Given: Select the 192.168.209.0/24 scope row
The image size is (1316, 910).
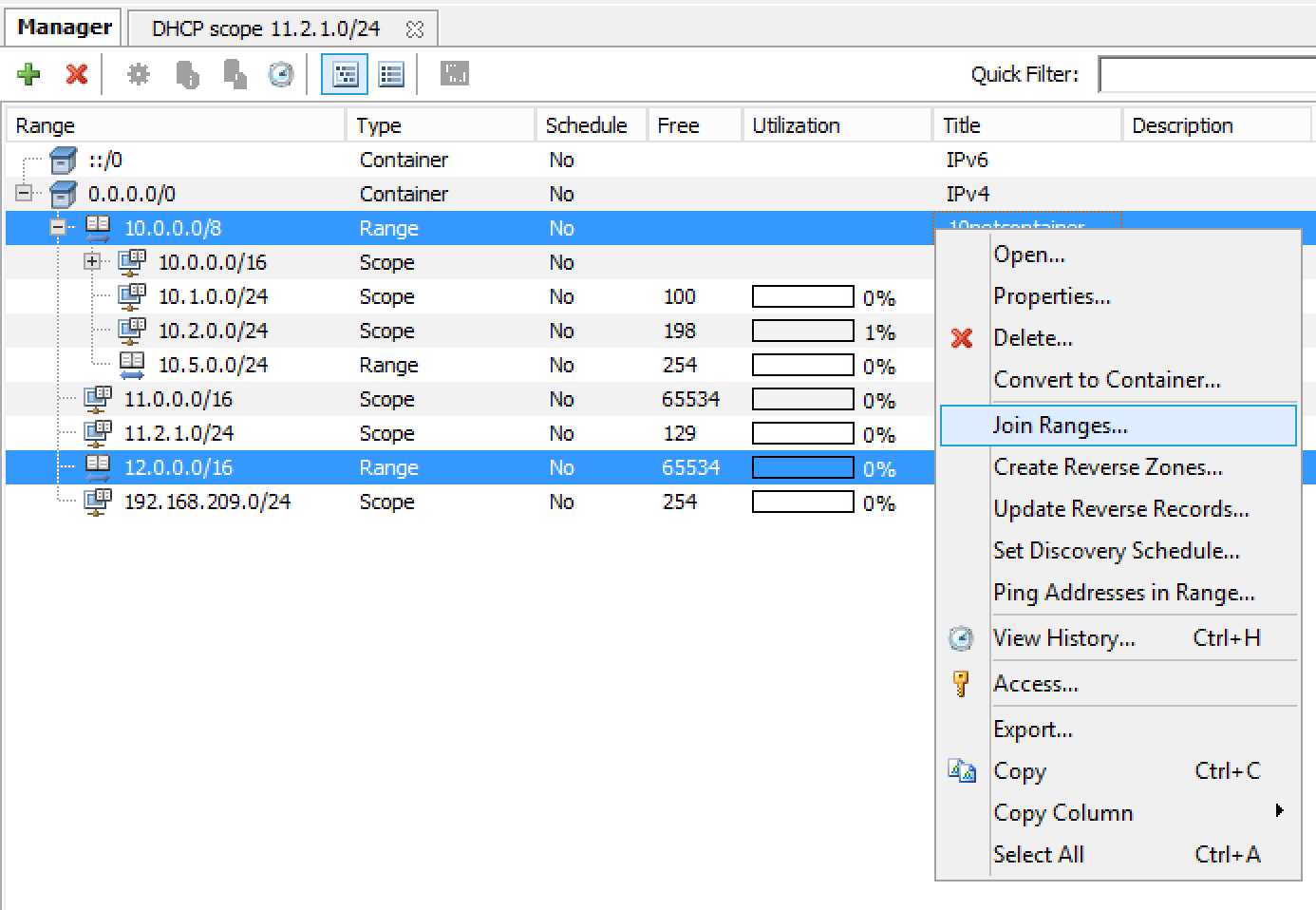Looking at the screenshot, I should [207, 502].
